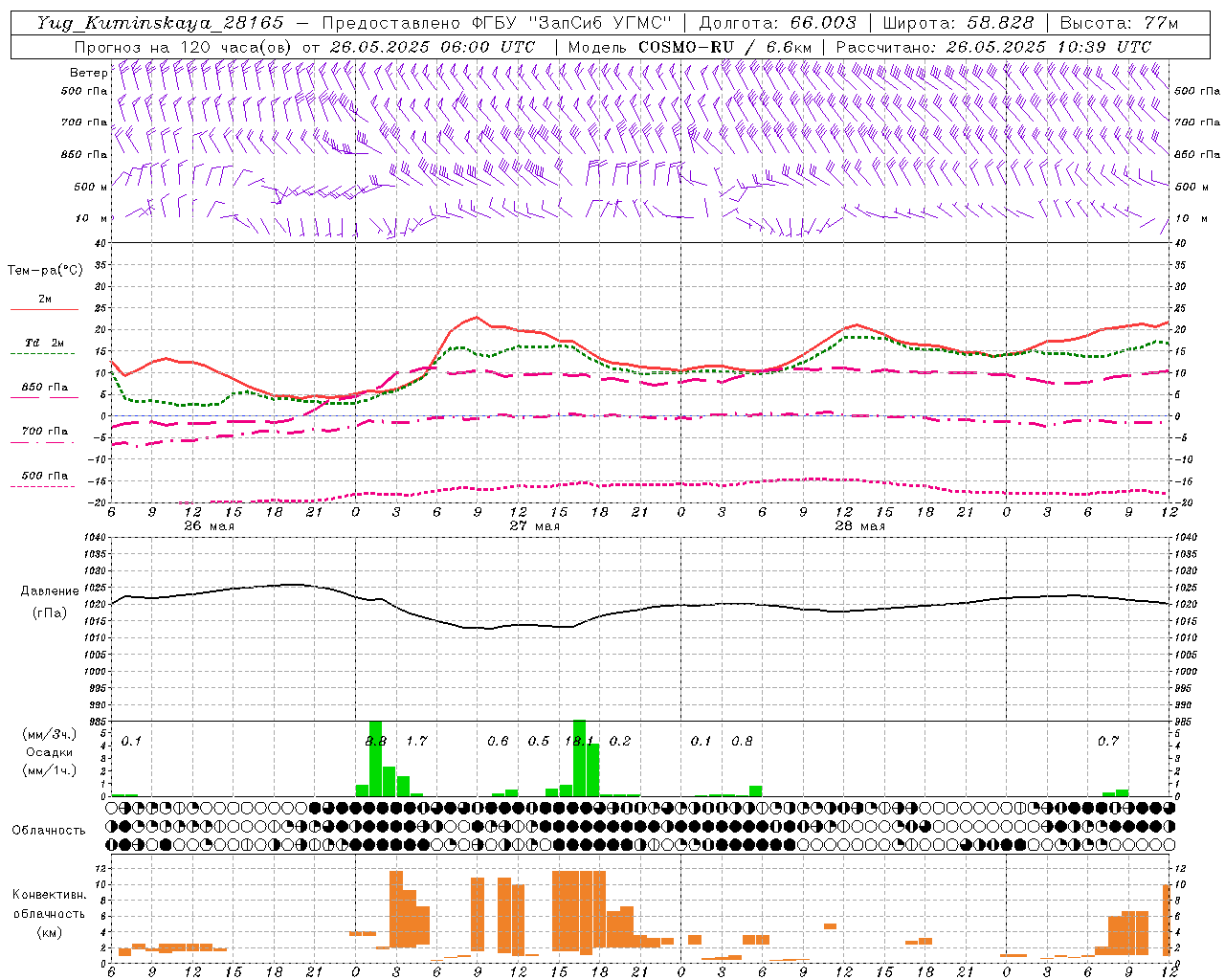Click the 0.7 precipitation value

(x=1108, y=741)
